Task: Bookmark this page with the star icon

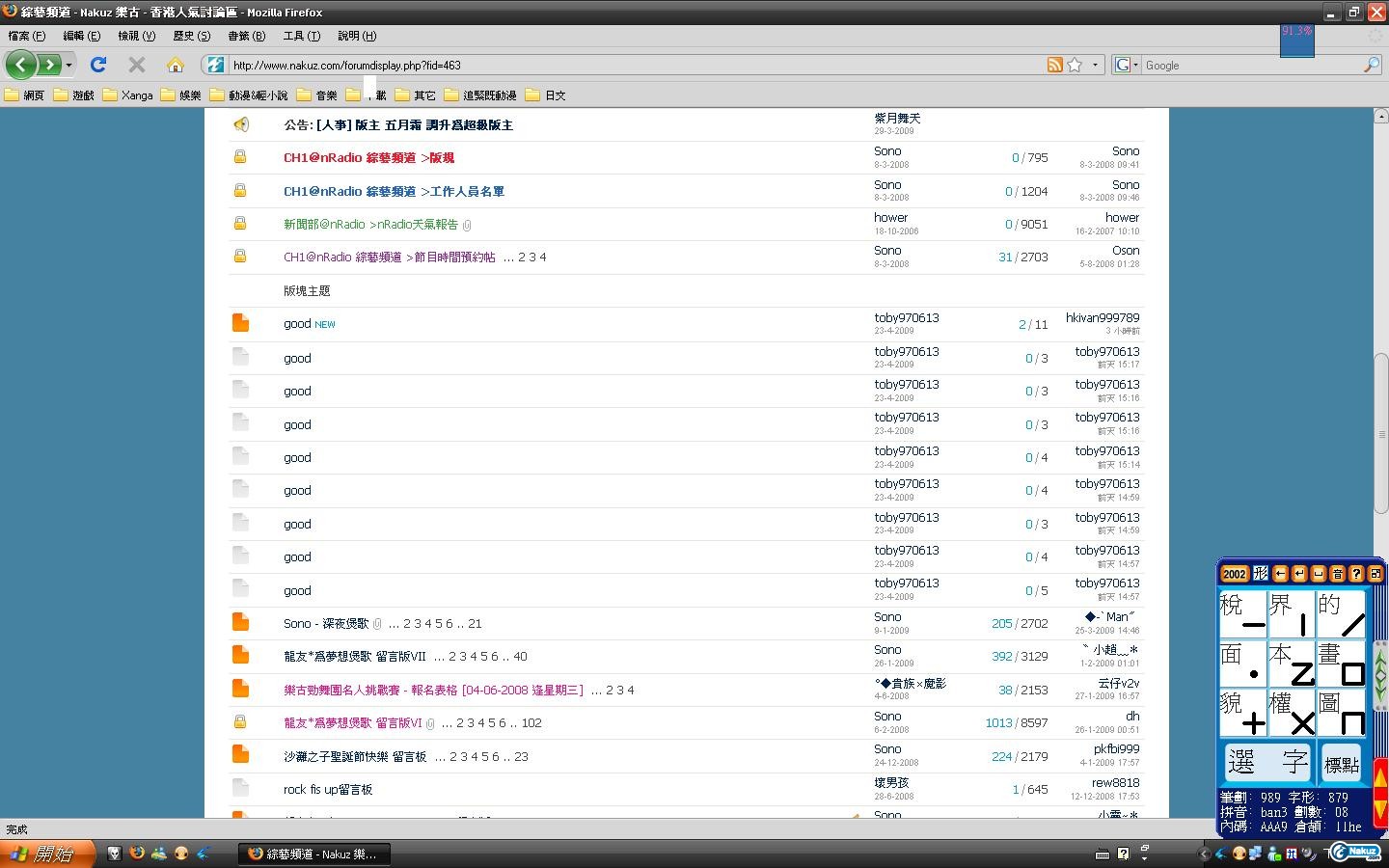Action: [1075, 65]
